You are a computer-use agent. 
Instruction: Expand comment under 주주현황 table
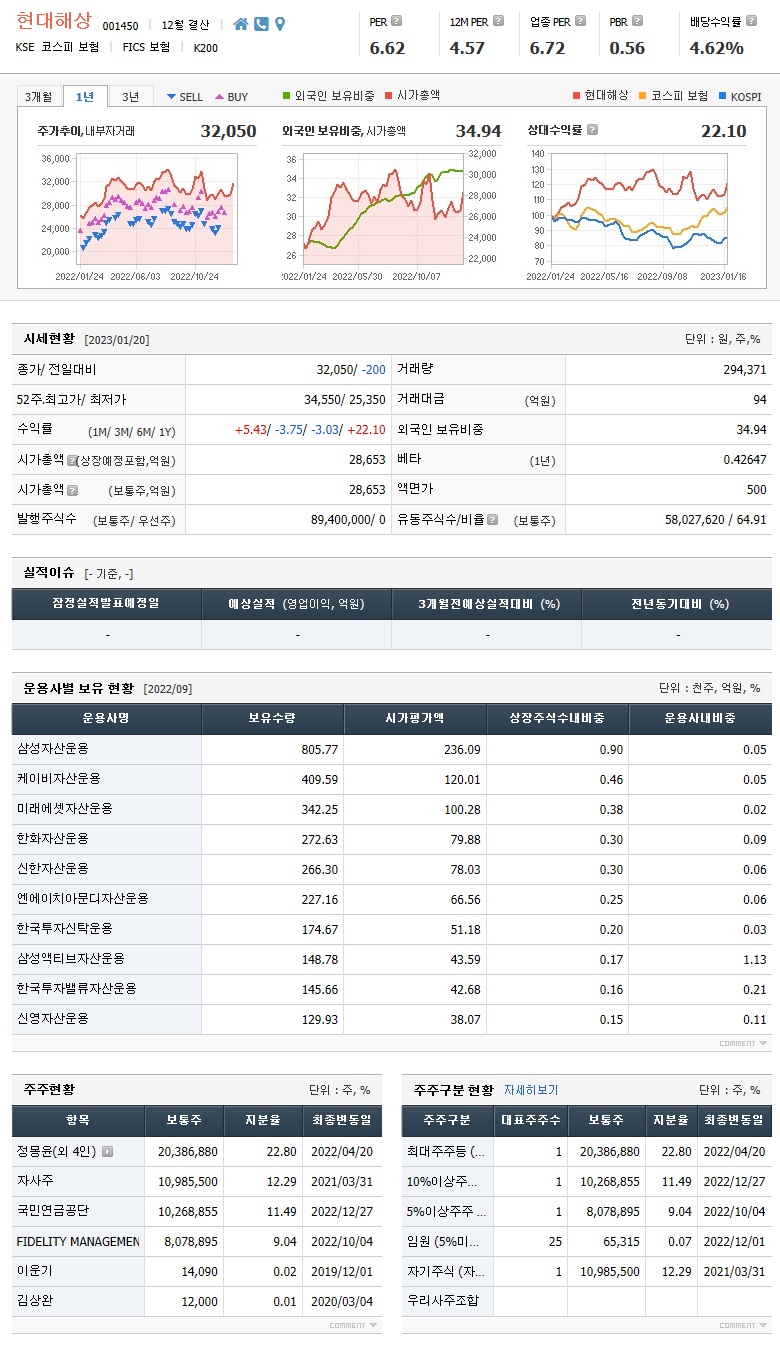354,1325
